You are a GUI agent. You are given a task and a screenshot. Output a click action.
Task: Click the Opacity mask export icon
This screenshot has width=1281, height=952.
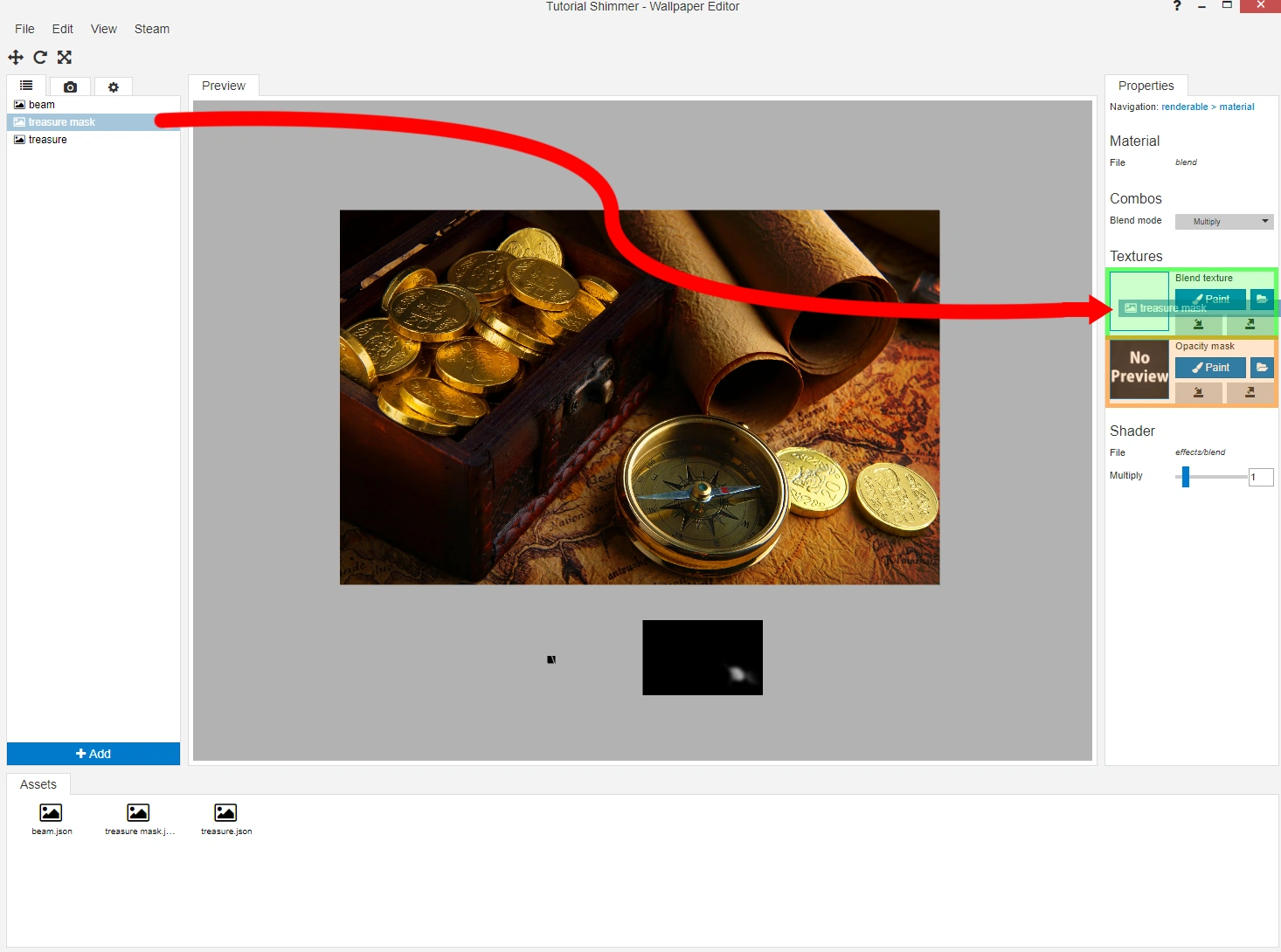tap(1250, 393)
